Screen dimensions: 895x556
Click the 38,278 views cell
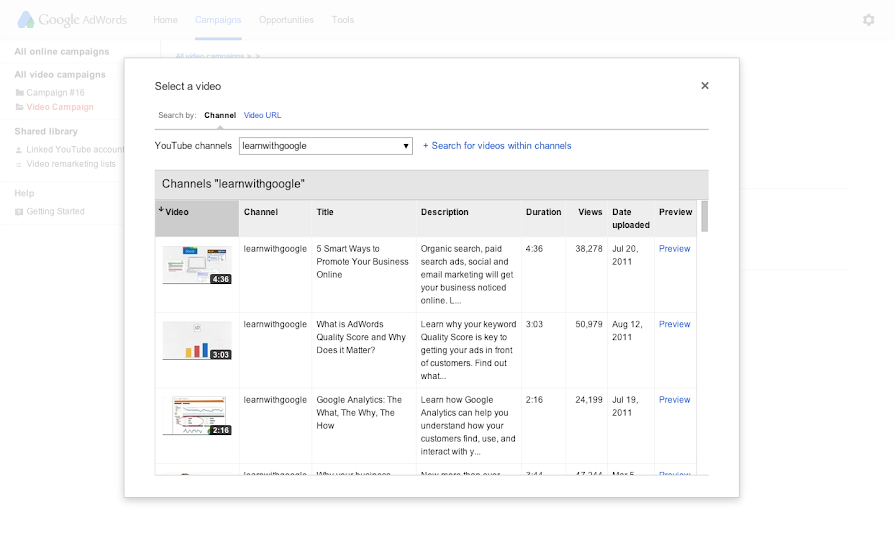point(588,249)
